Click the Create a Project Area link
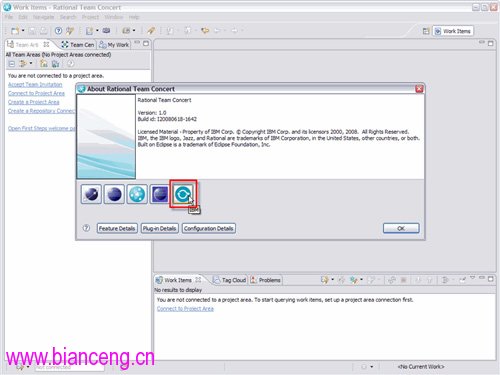This screenshot has width=500, height=375. pos(34,102)
